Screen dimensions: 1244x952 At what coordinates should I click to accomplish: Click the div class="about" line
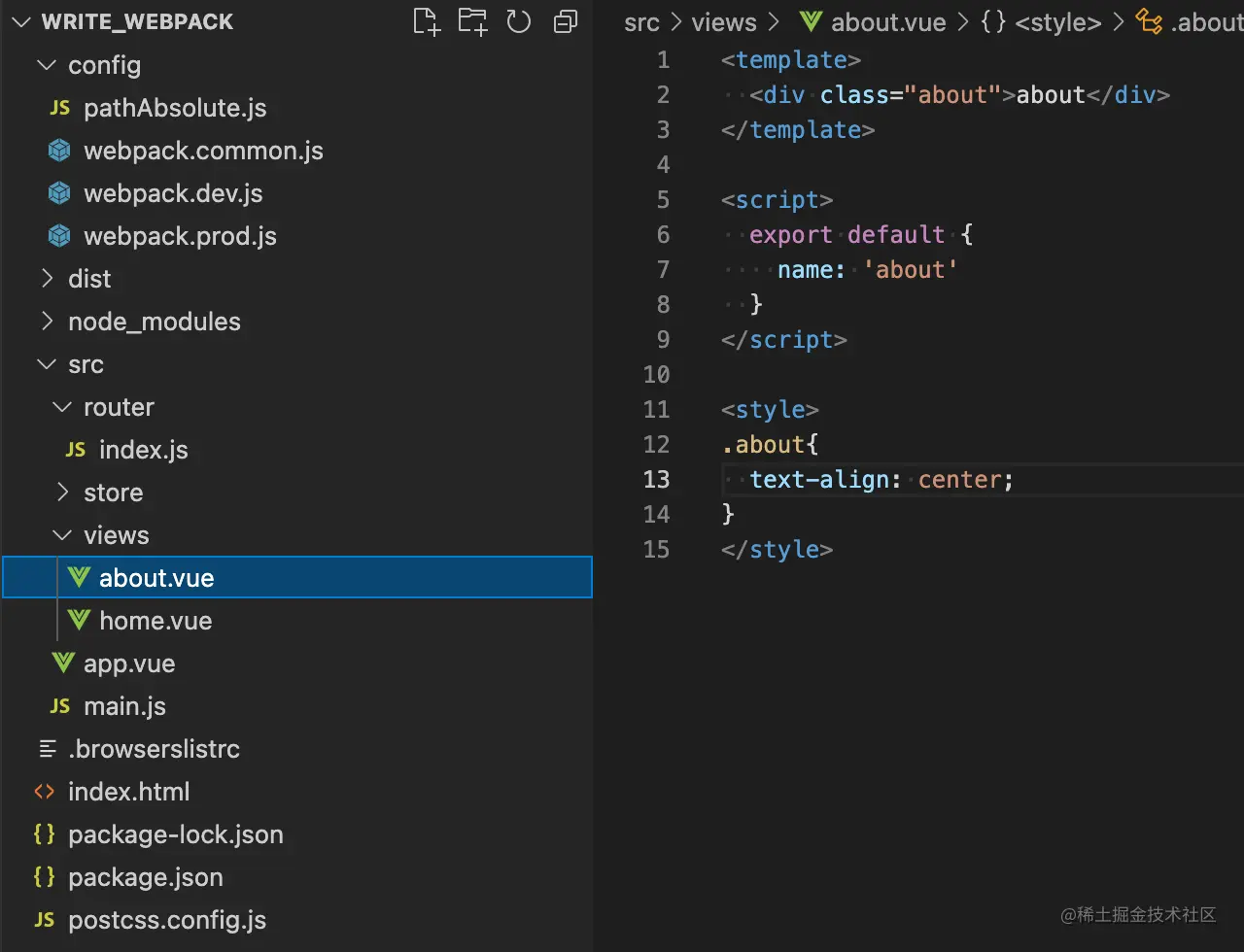pyautogui.click(x=959, y=95)
